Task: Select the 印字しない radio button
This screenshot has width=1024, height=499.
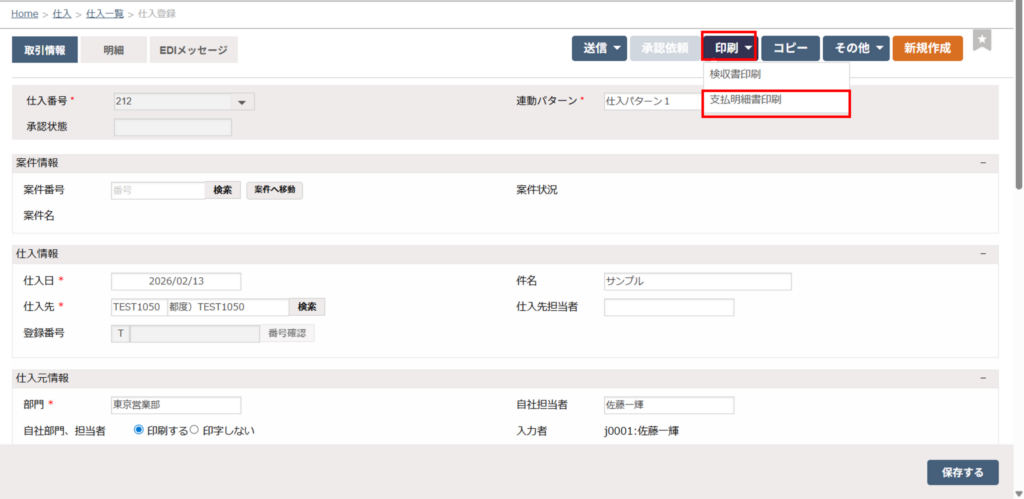Action: [196, 430]
